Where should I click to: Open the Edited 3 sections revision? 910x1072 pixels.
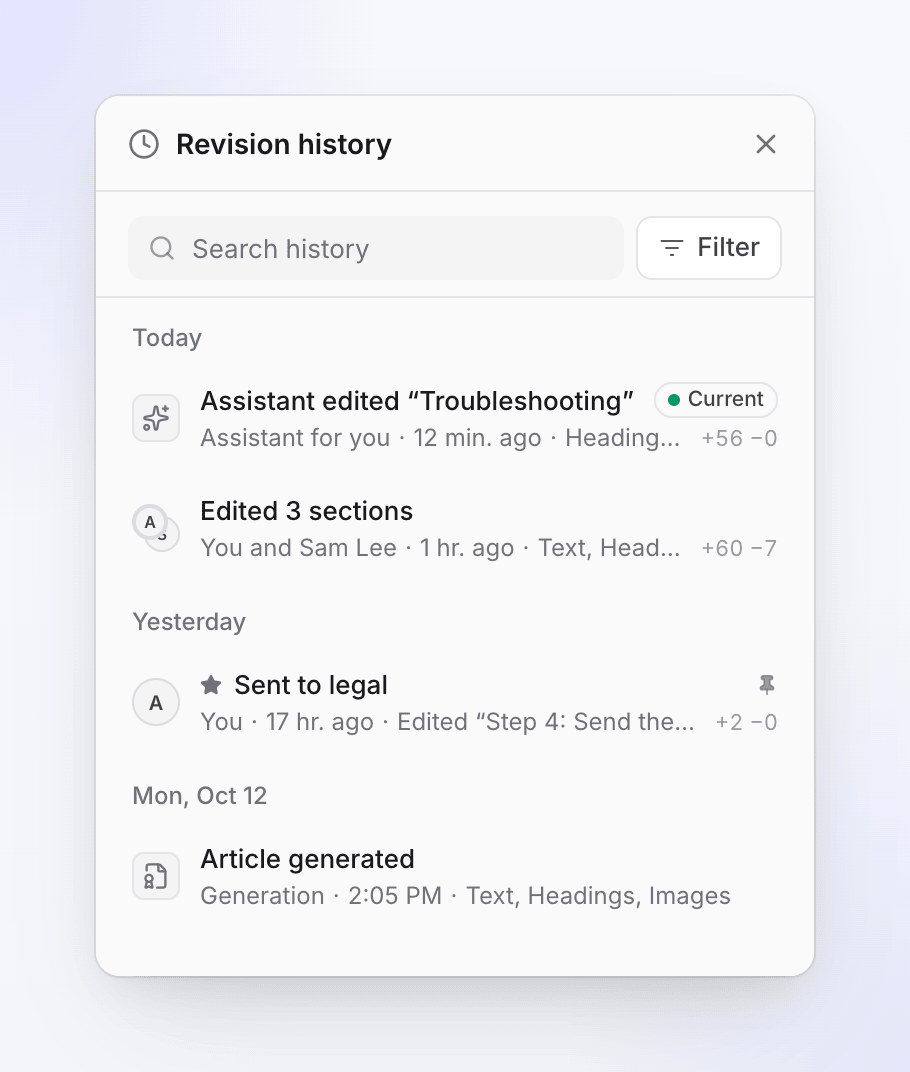455,528
